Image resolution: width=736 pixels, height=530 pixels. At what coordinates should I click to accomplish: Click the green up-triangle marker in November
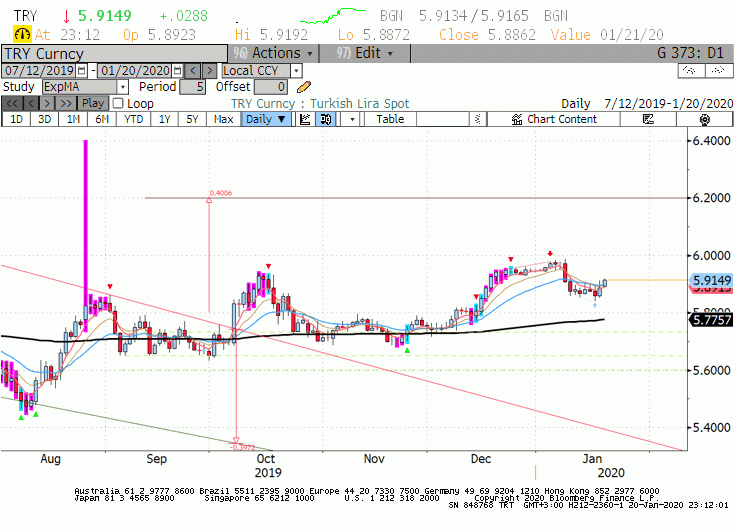click(x=407, y=351)
